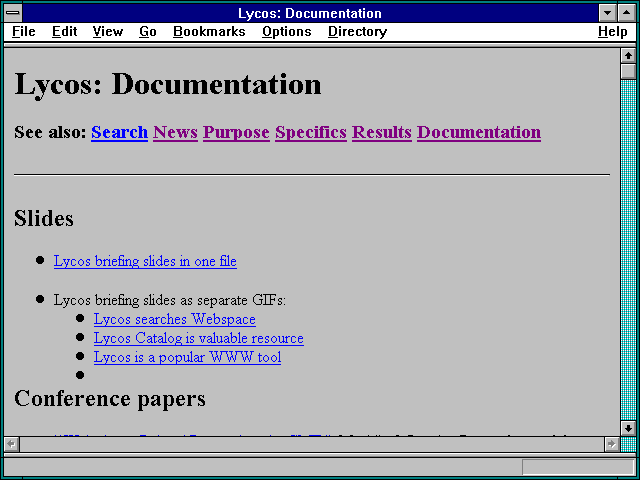Open the Bookmarks menu
The width and height of the screenshot is (640, 480).
tap(209, 31)
